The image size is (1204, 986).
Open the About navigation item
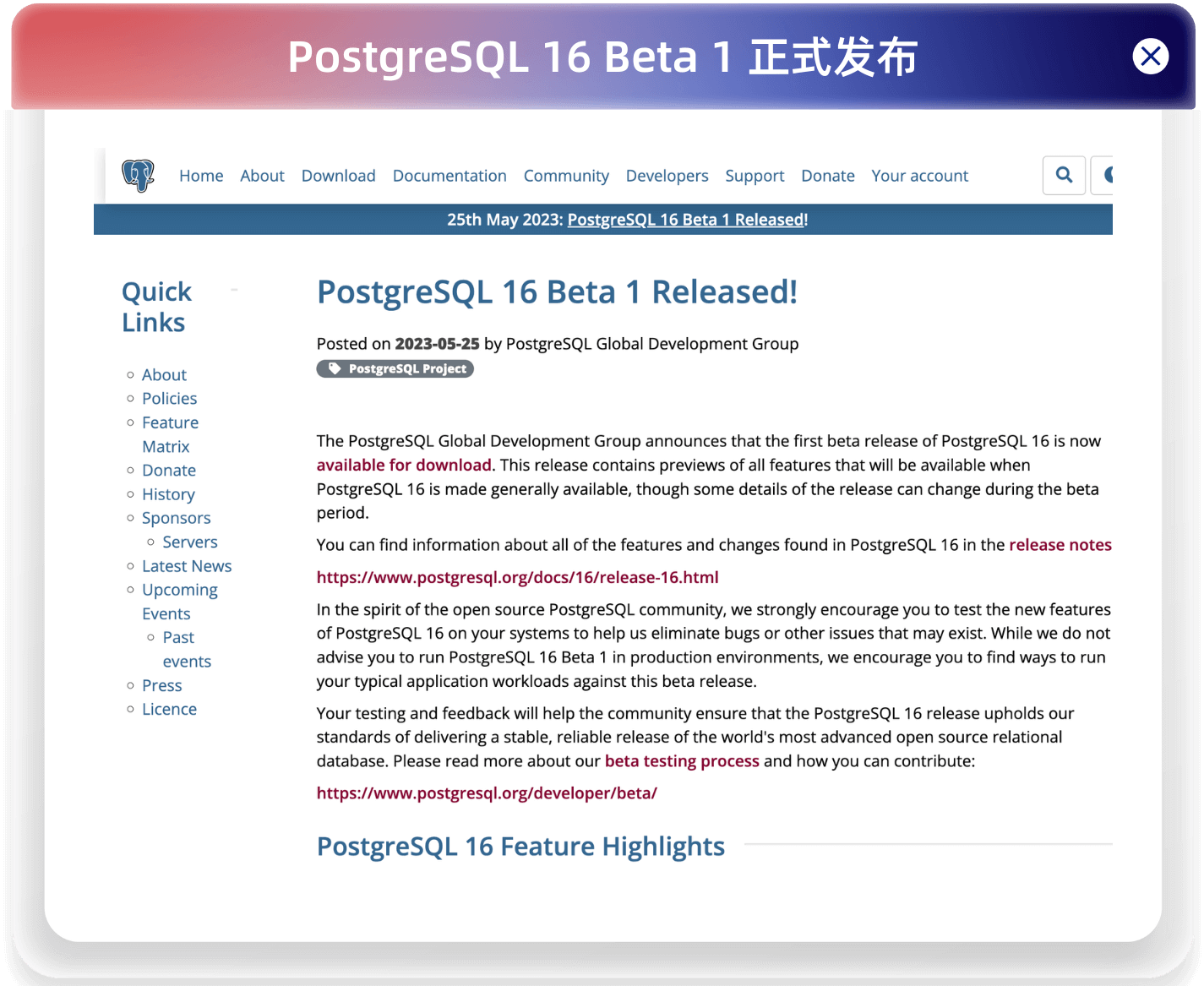coord(262,176)
